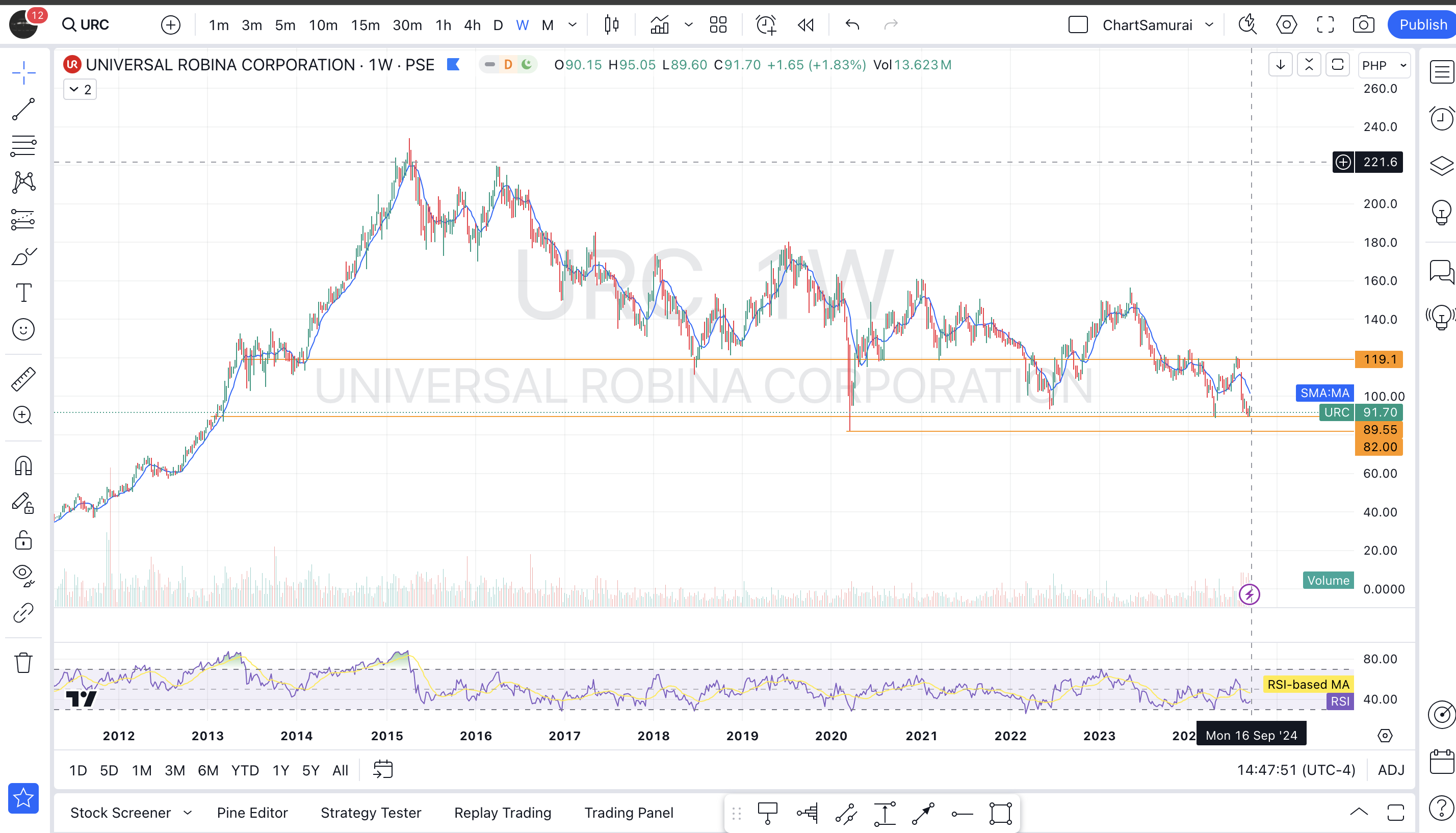Toggle ADJ adjusted price data
The width and height of the screenshot is (1456, 833).
[x=1391, y=771]
